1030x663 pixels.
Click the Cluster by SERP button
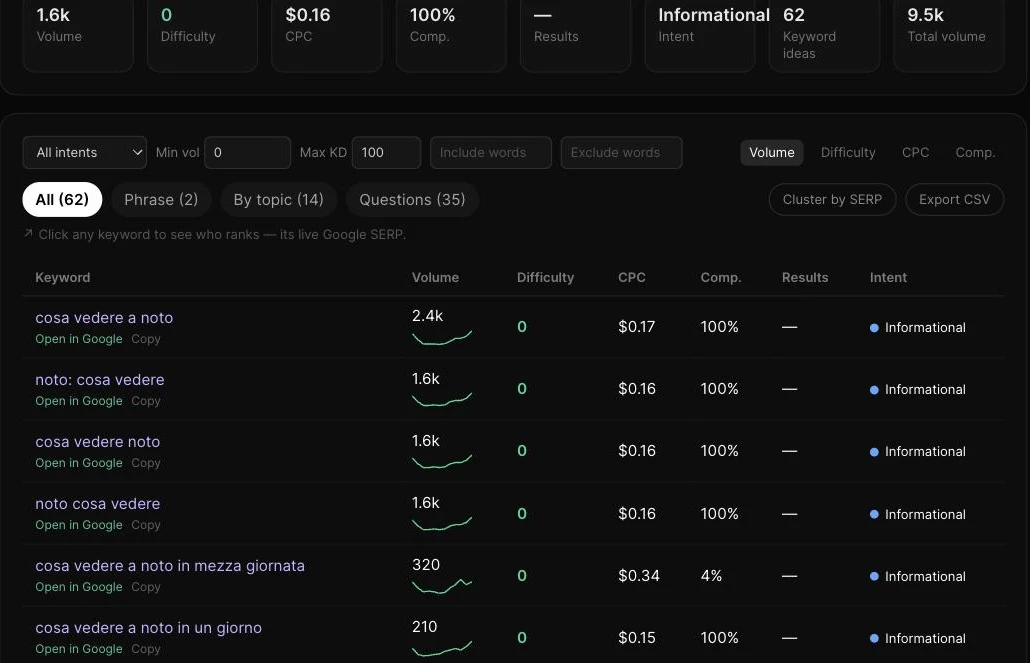pos(832,199)
